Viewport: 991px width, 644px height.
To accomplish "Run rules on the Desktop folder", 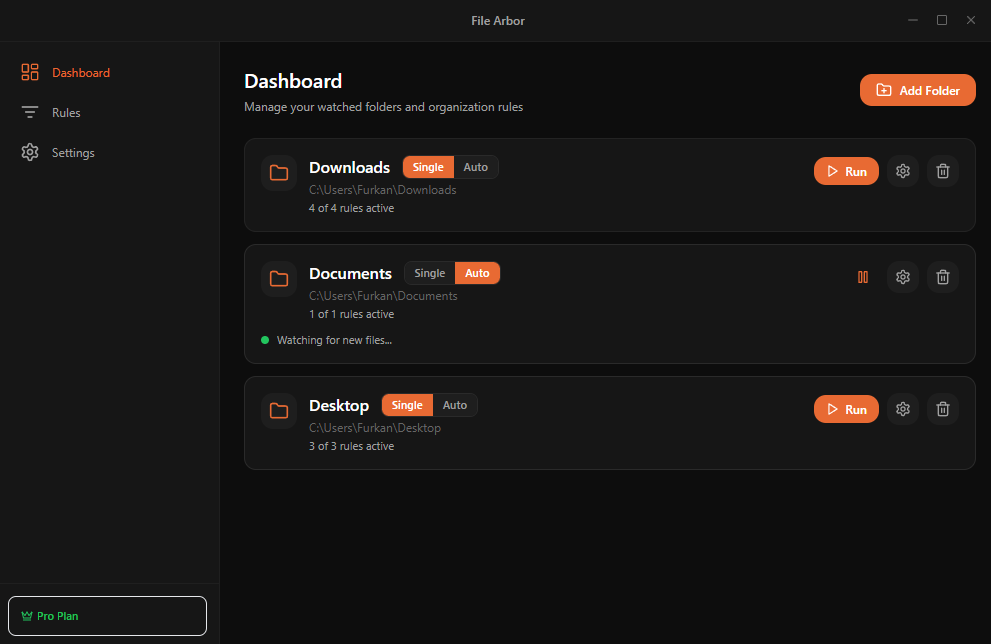I will tap(846, 409).
